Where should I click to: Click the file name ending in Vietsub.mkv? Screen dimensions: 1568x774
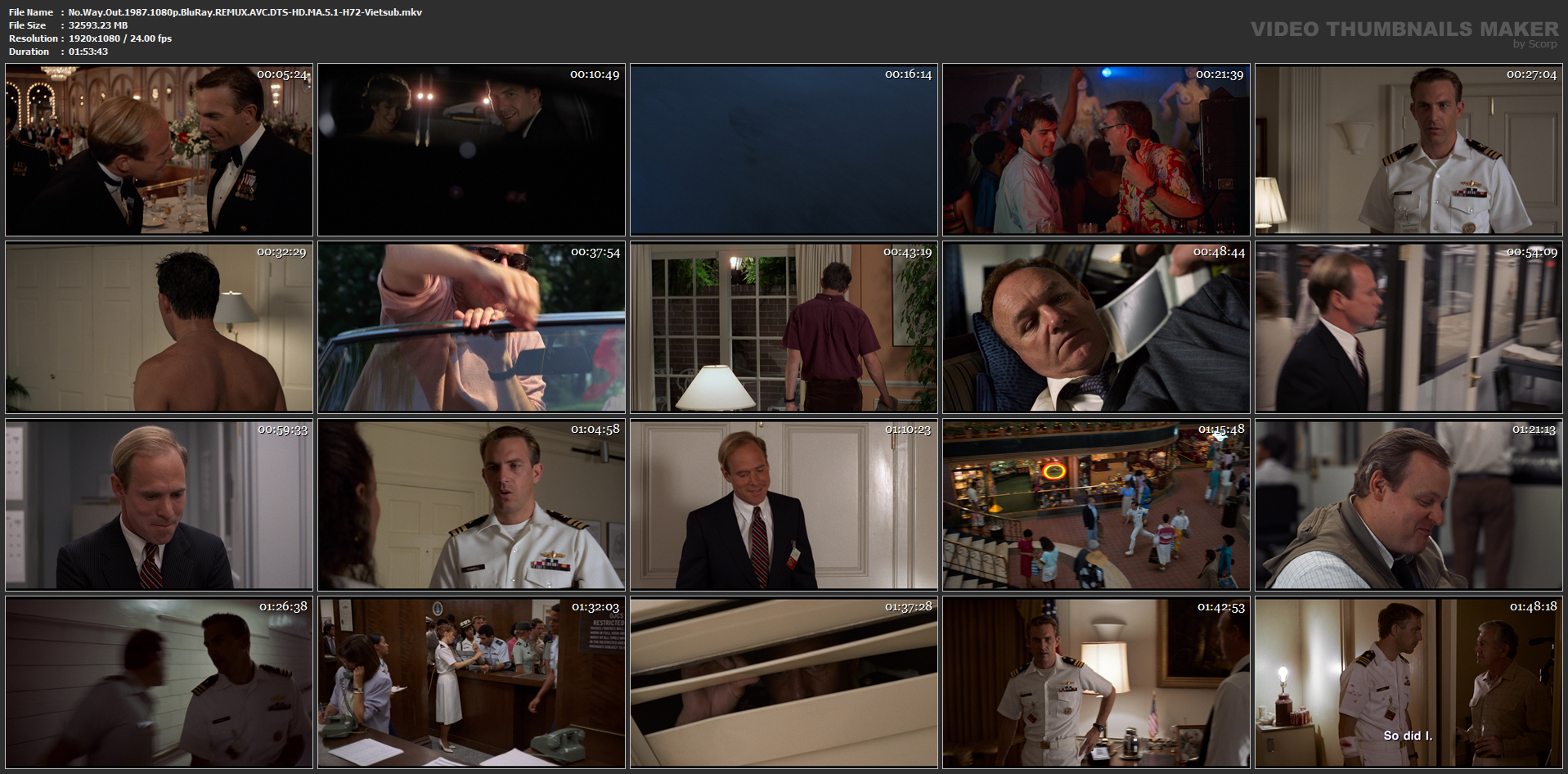point(245,12)
